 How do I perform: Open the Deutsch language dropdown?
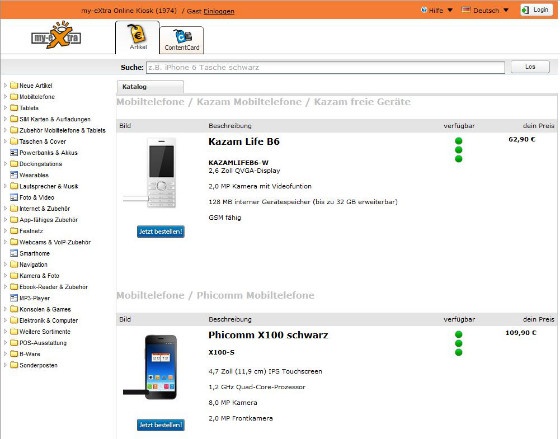[x=485, y=10]
